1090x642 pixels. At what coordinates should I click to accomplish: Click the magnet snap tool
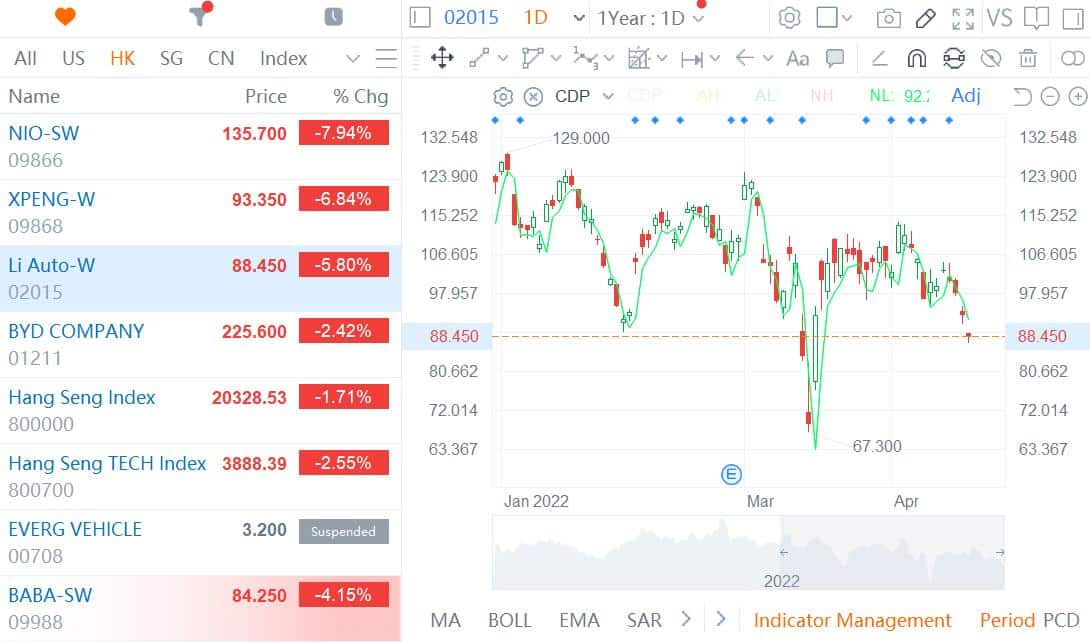(x=916, y=58)
